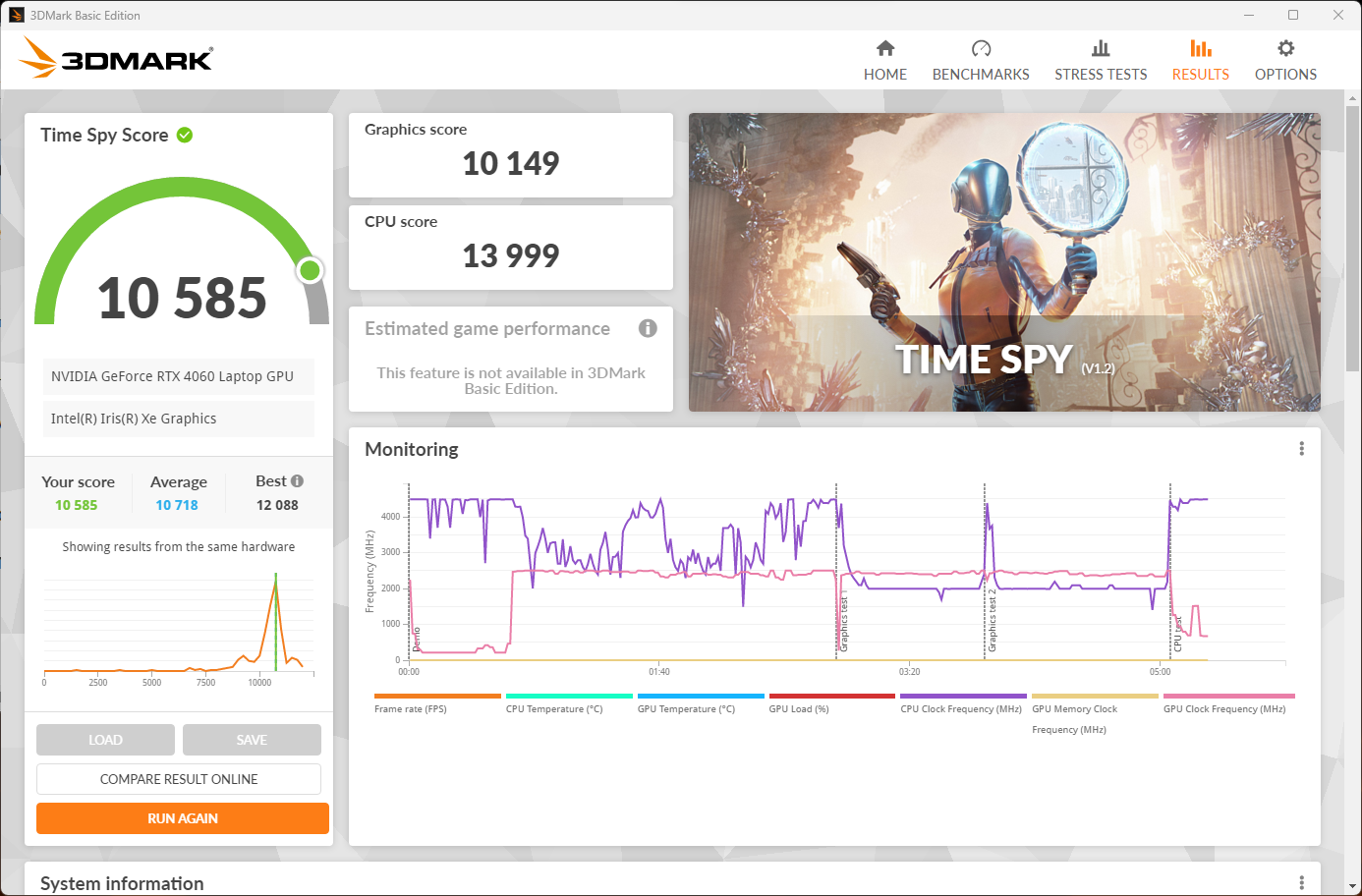Click the RUN AGAIN button
This screenshot has height=896, width=1362.
point(183,818)
